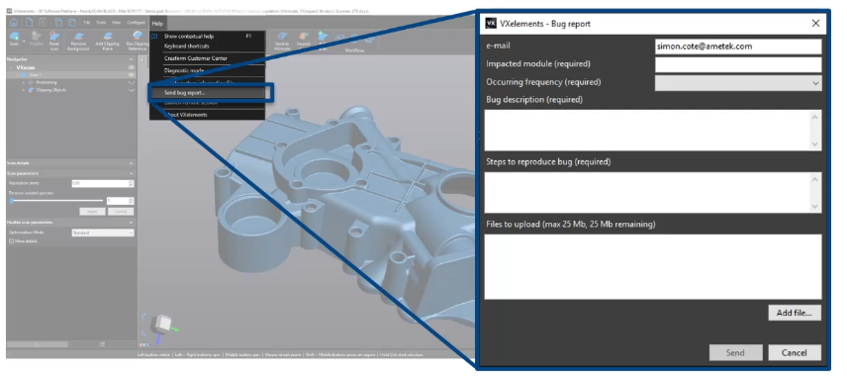The width and height of the screenshot is (847, 379).
Task: Select the Add Clipping Plane tool
Action: 107,40
